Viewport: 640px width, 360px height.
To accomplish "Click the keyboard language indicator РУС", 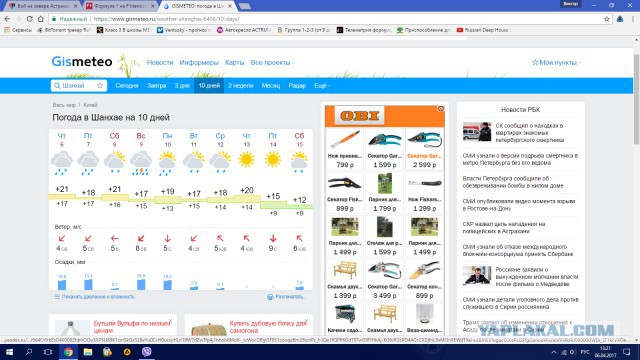I will [x=585, y=352].
